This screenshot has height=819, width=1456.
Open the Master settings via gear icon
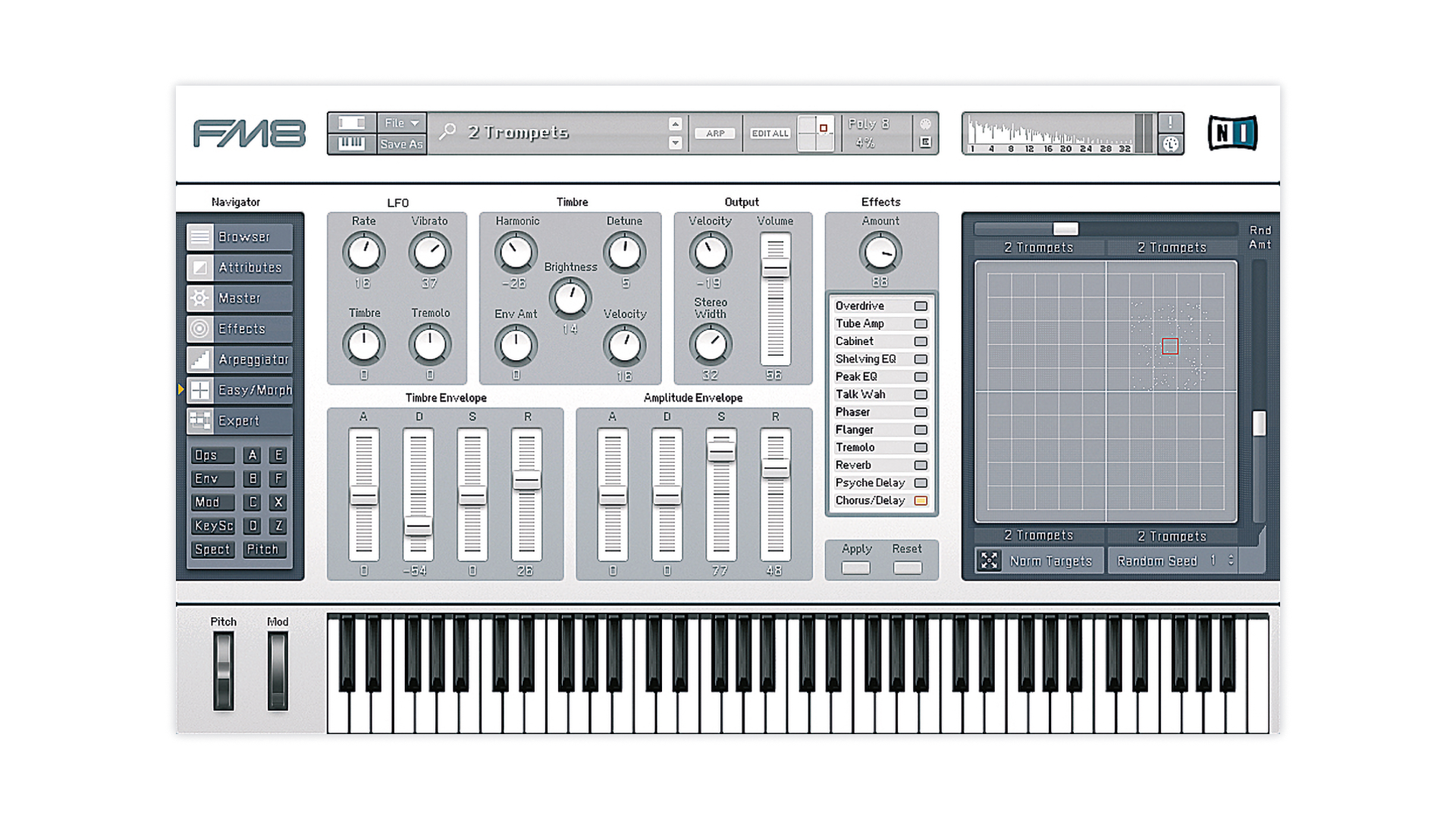(199, 298)
